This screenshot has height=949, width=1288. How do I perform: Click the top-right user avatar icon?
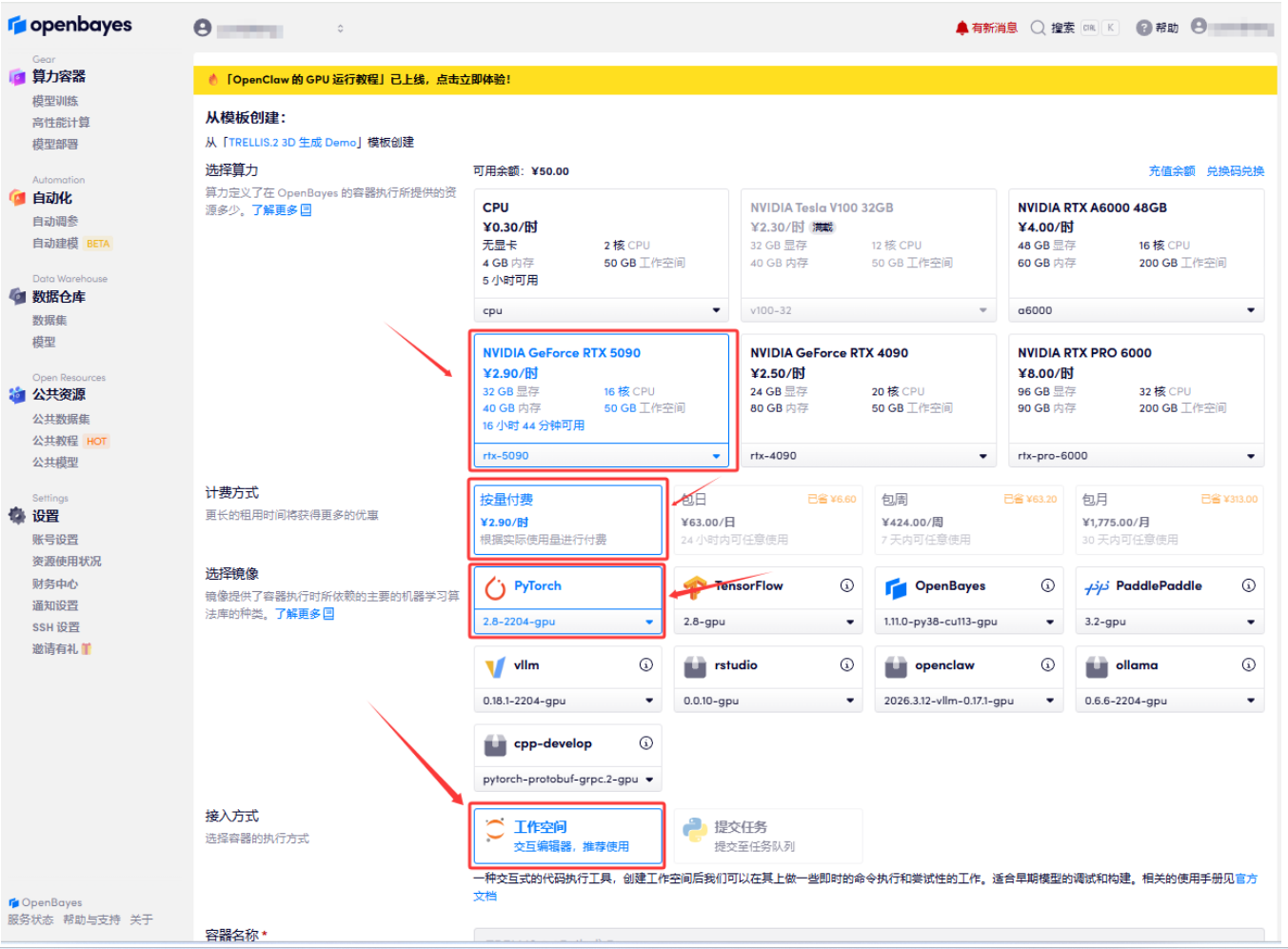click(1199, 27)
